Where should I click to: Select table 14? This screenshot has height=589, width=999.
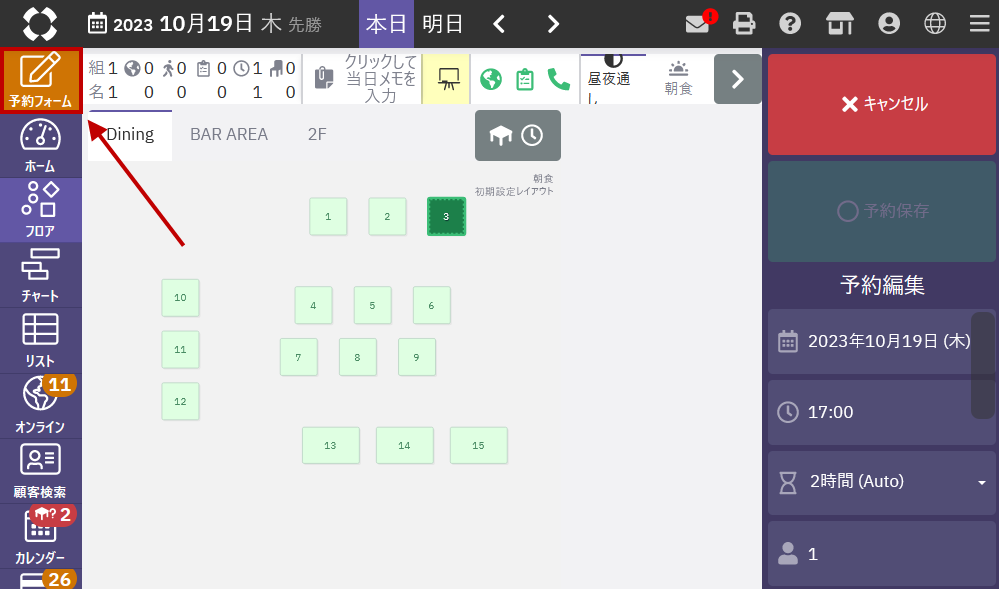pyautogui.click(x=405, y=446)
